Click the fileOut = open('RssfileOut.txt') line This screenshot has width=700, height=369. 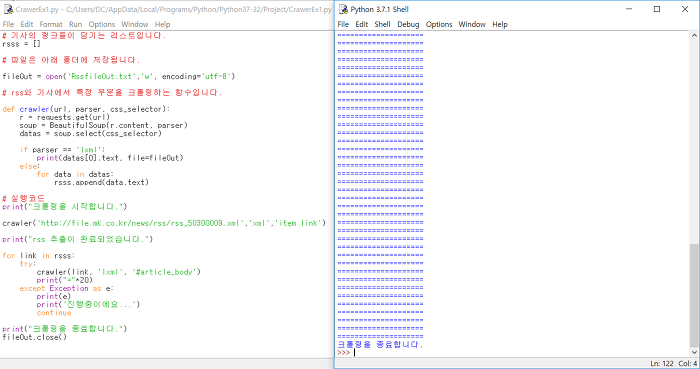tap(119, 76)
